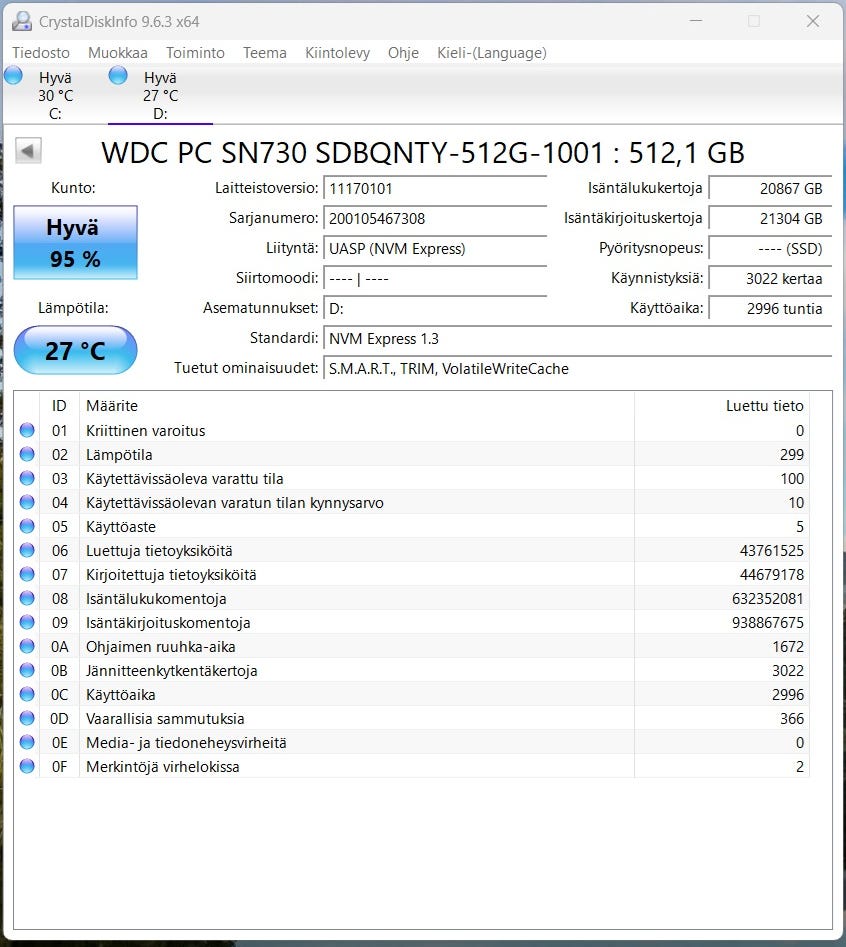Select the Luettuja tietoyksiköitä attribute text

159,551
